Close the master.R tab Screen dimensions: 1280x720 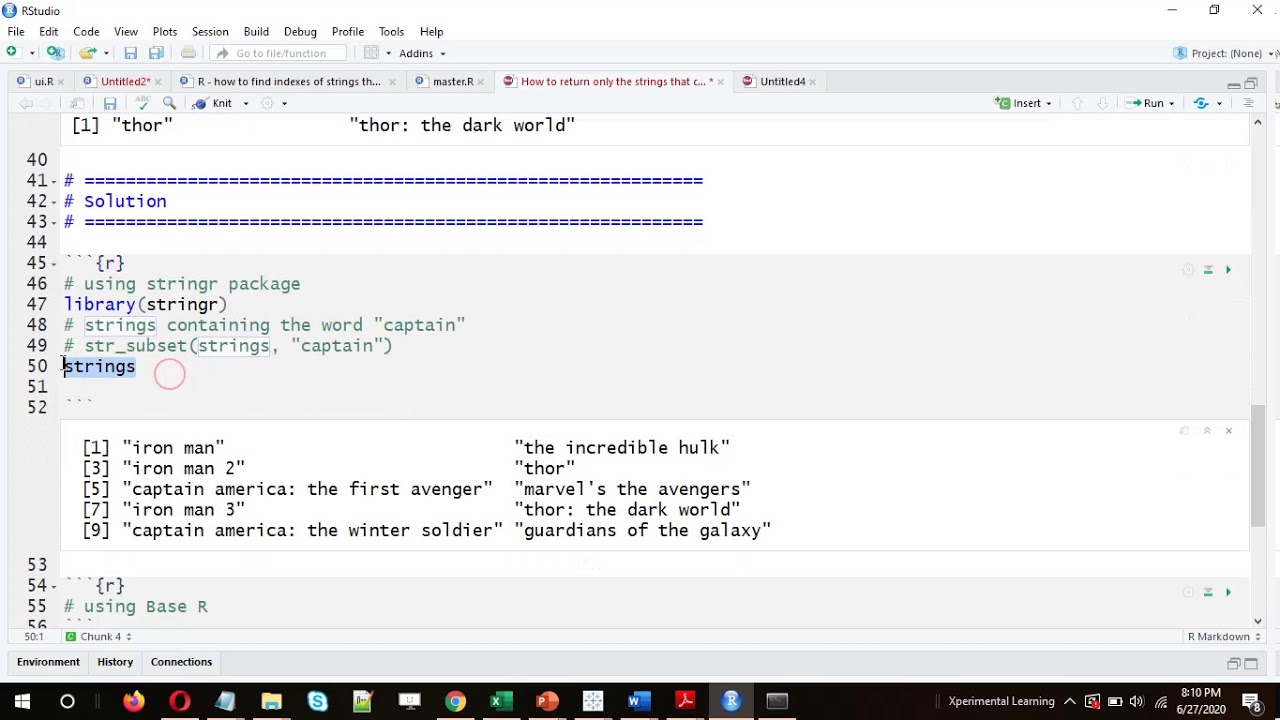(x=481, y=82)
